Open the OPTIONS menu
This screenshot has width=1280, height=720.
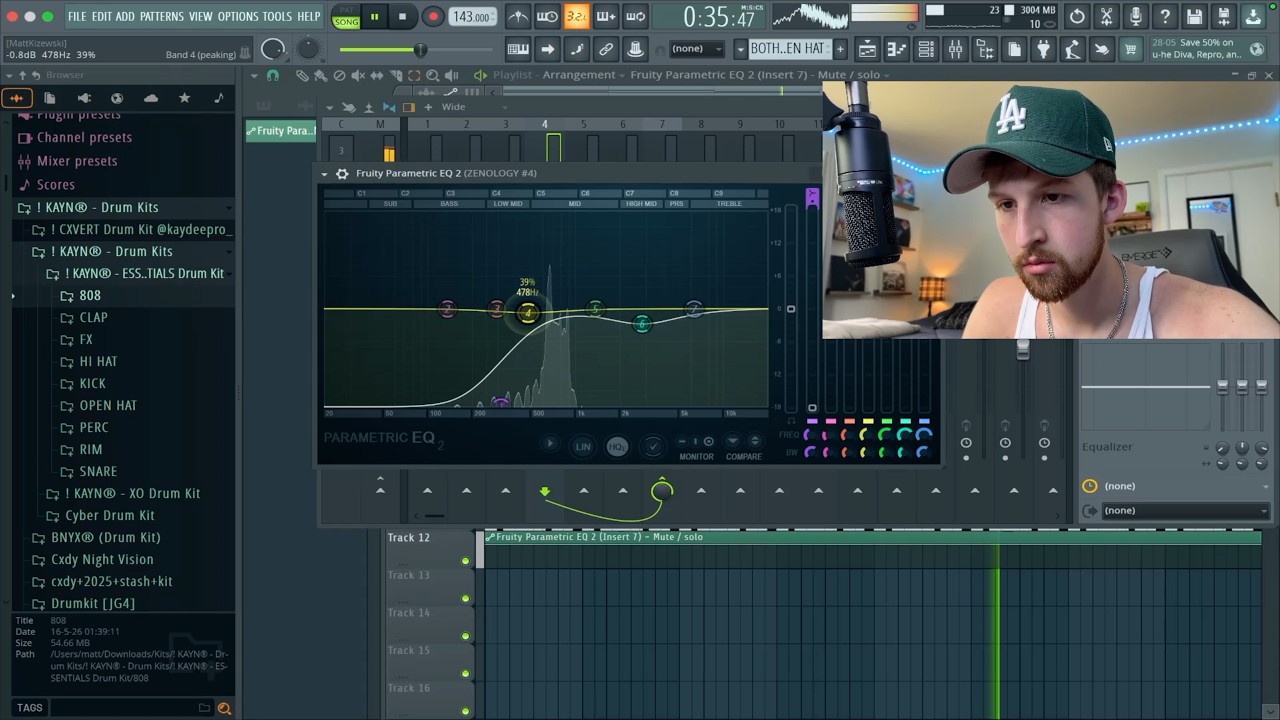point(238,17)
